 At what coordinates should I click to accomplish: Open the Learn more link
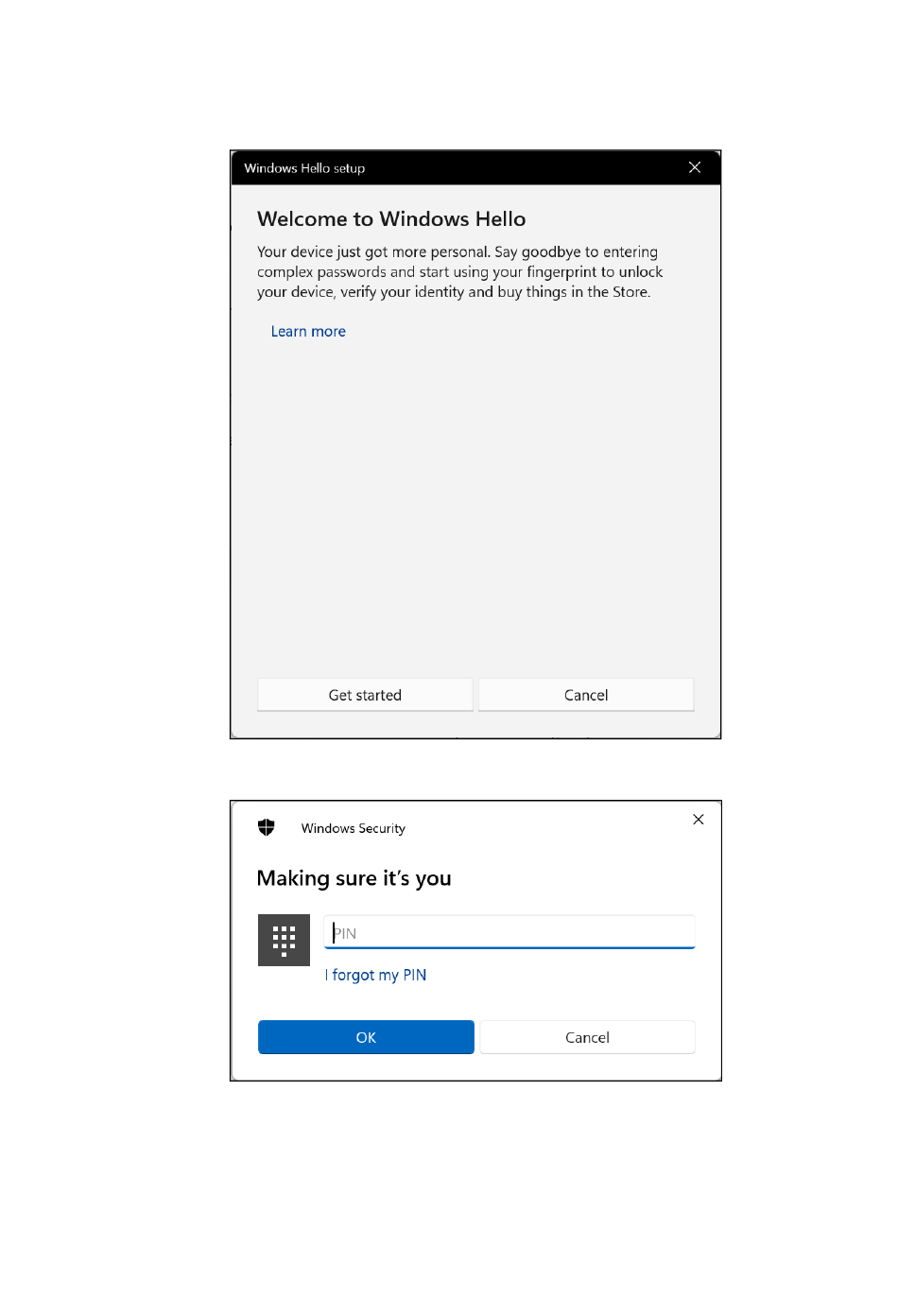(x=308, y=332)
